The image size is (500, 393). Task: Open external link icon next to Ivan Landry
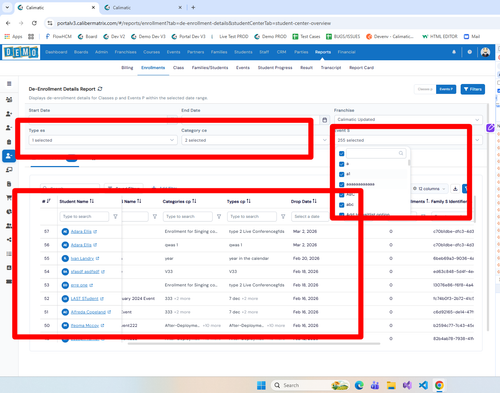tap(97, 258)
